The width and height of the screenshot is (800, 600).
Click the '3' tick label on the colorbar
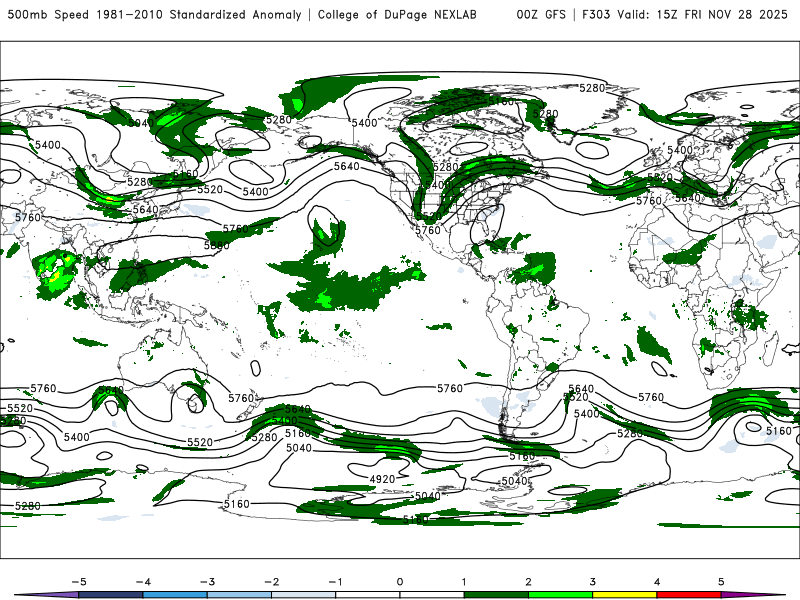pyautogui.click(x=592, y=582)
